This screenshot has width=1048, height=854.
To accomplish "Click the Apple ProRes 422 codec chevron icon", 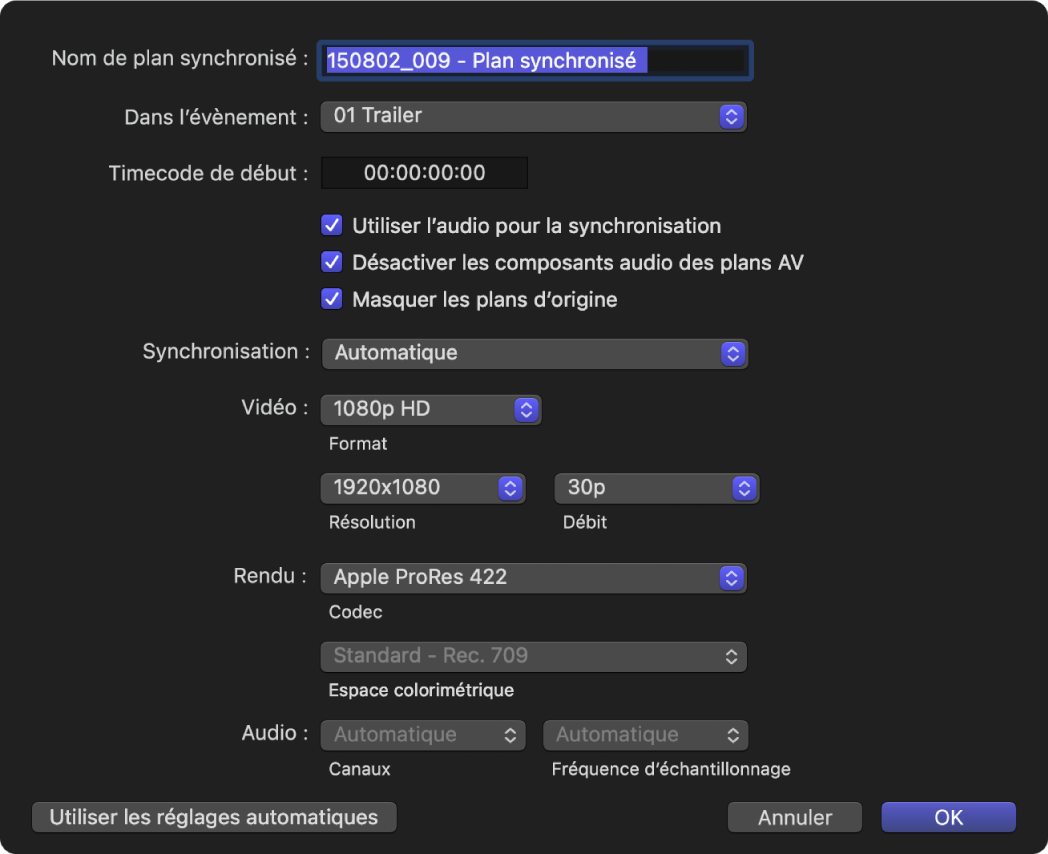I will pos(733,578).
